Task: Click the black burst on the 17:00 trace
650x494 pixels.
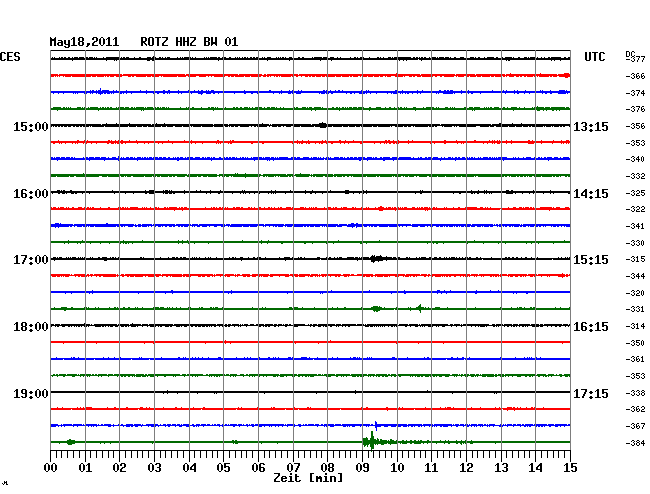Action: coord(378,259)
